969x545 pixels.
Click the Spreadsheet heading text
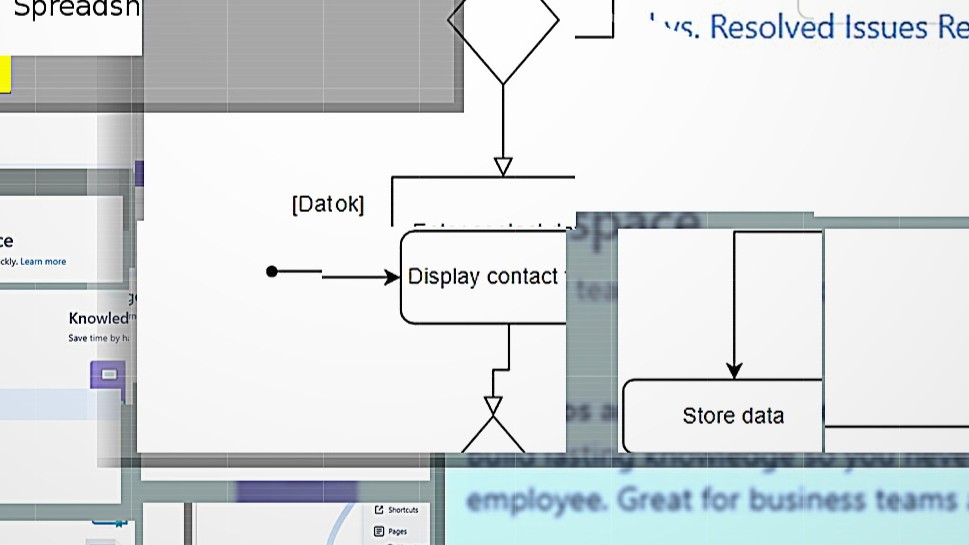pyautogui.click(x=76, y=10)
